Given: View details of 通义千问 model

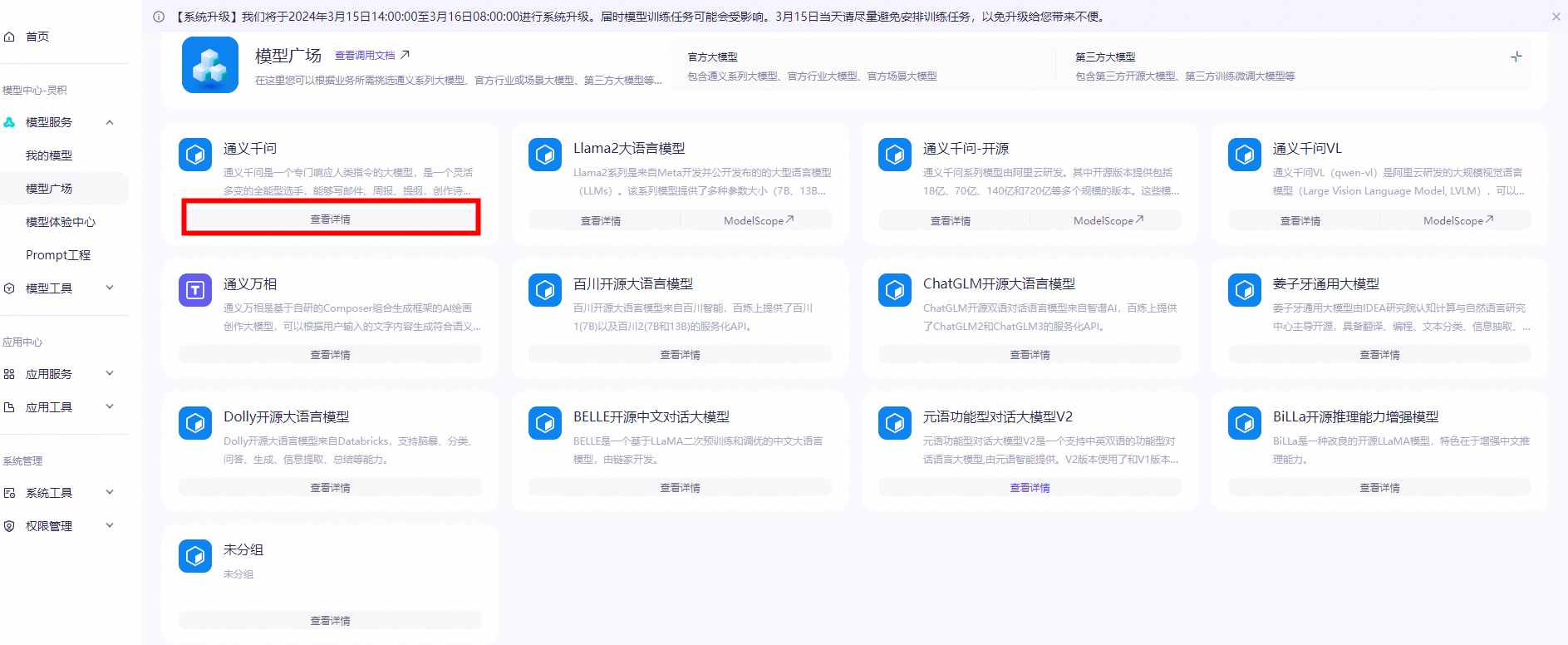Looking at the screenshot, I should (331, 219).
